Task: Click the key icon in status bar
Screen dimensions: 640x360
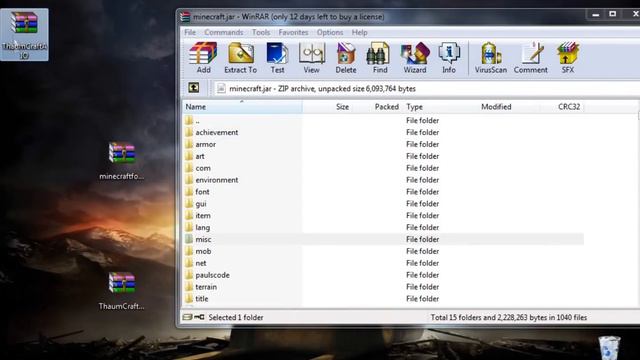Action: click(199, 317)
